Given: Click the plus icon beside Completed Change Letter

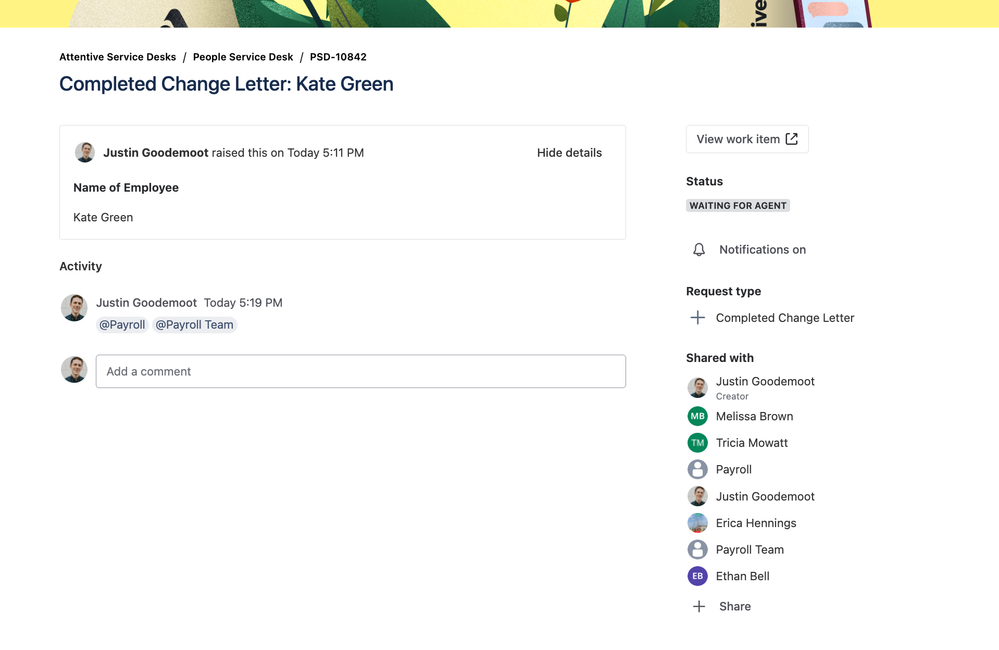Looking at the screenshot, I should (x=697, y=317).
